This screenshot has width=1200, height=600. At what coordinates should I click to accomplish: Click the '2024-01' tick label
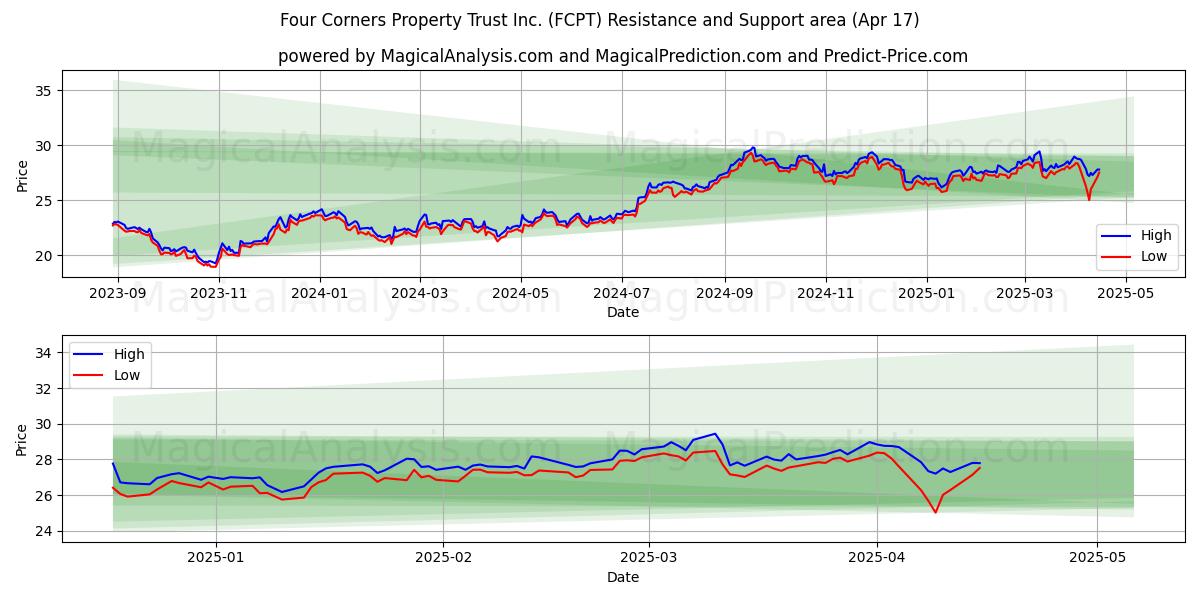(x=320, y=294)
